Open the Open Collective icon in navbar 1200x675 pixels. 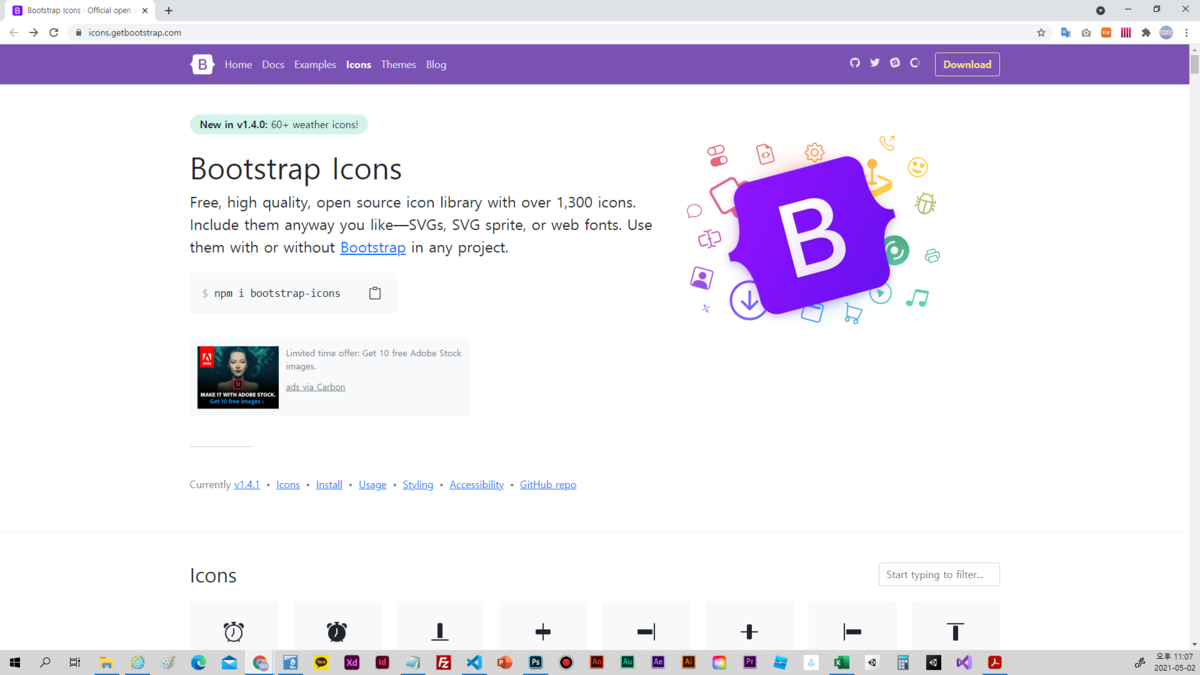pos(914,63)
